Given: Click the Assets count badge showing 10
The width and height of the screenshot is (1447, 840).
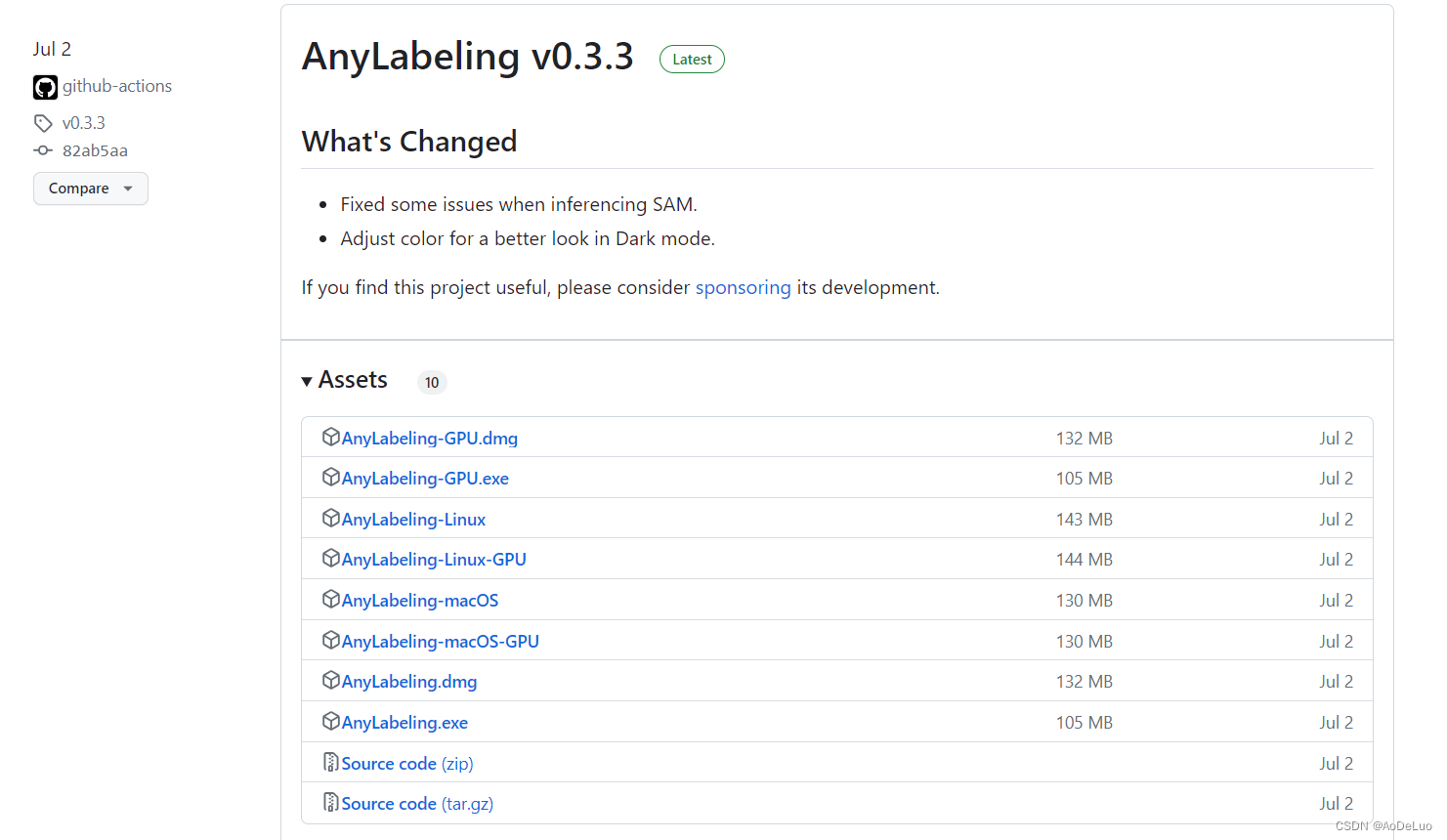Looking at the screenshot, I should click(x=432, y=382).
